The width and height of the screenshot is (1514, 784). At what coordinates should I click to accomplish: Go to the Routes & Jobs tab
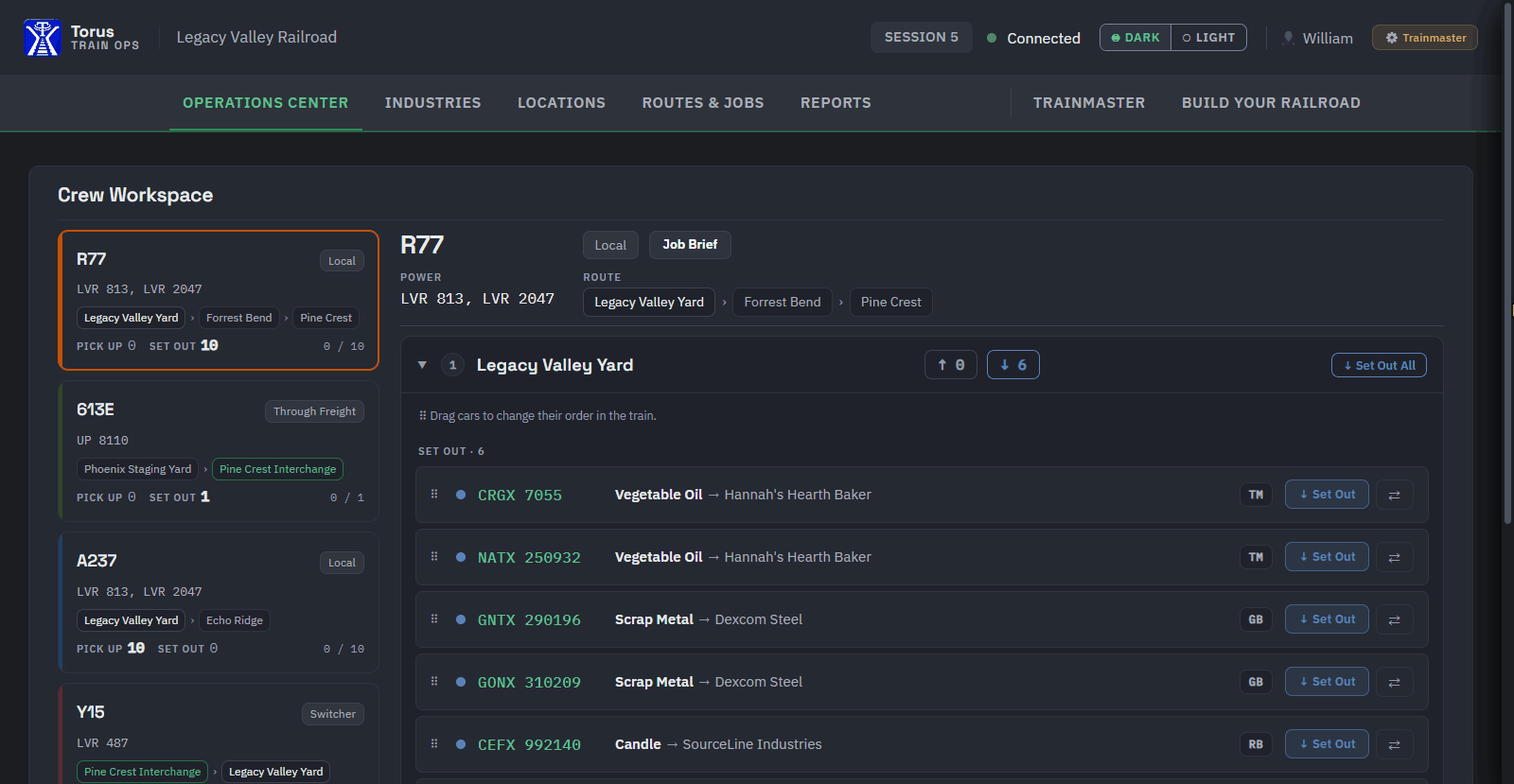click(703, 102)
